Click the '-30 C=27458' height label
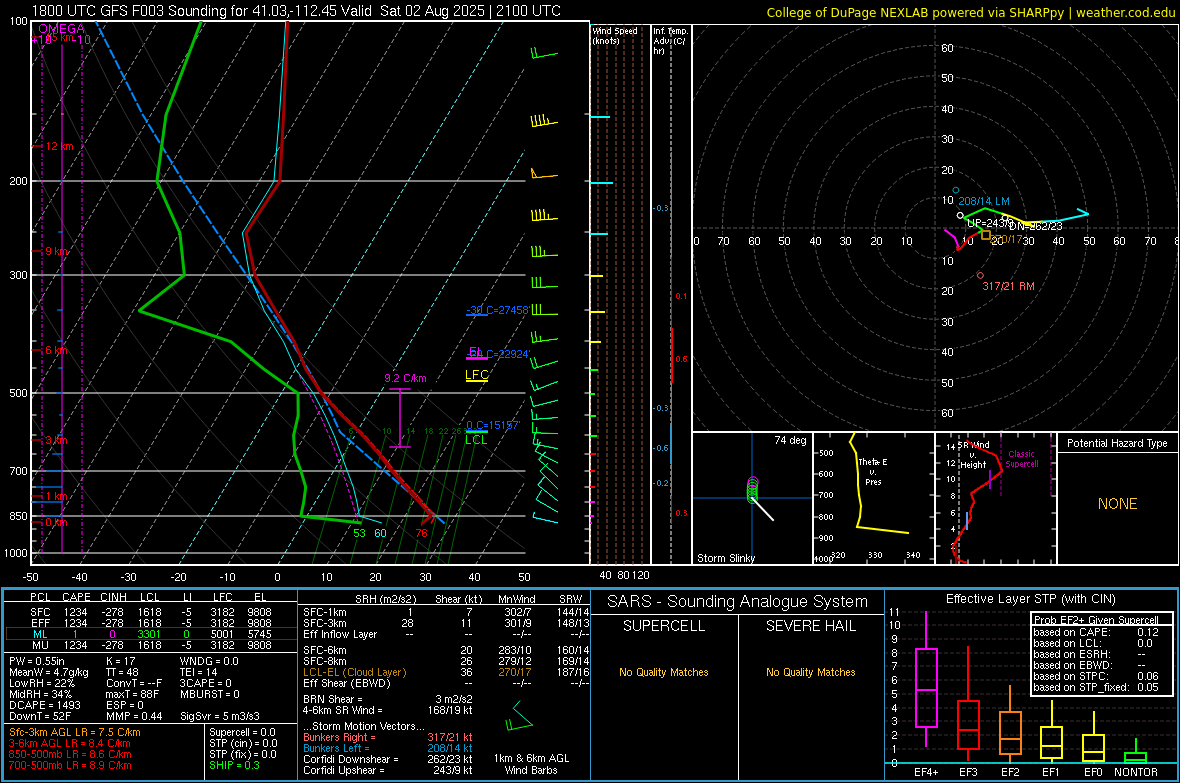This screenshot has width=1180, height=783. pyautogui.click(x=497, y=309)
